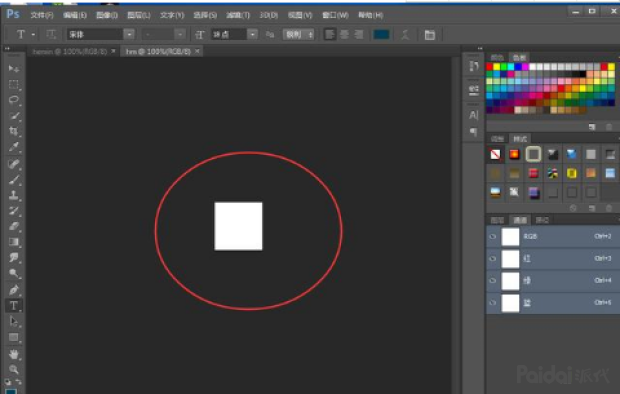Select the Pen tool
This screenshot has width=620, height=394.
coord(13,290)
